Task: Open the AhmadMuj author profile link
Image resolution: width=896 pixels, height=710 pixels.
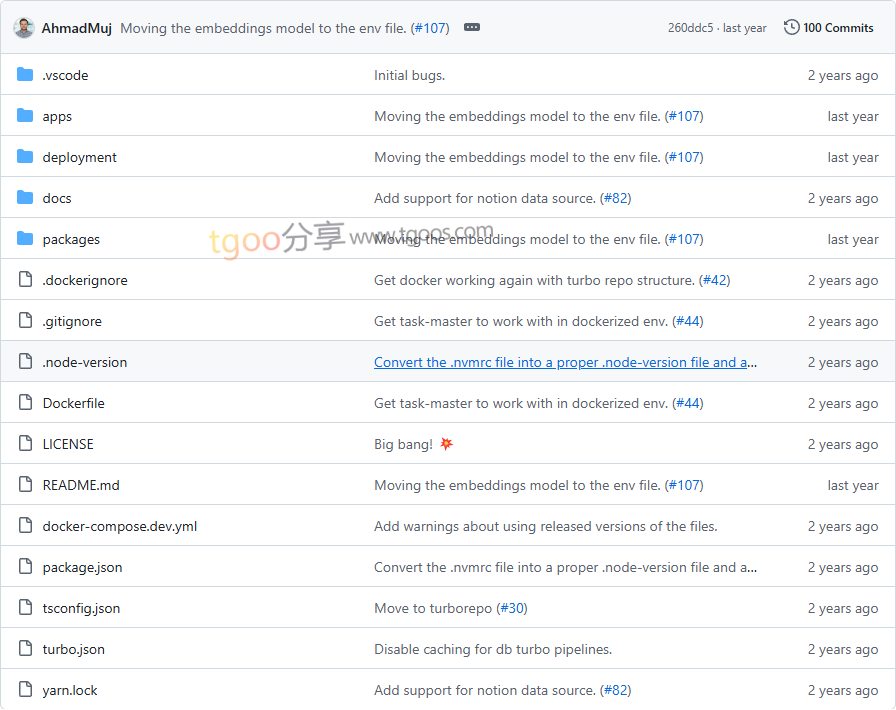Action: point(76,28)
